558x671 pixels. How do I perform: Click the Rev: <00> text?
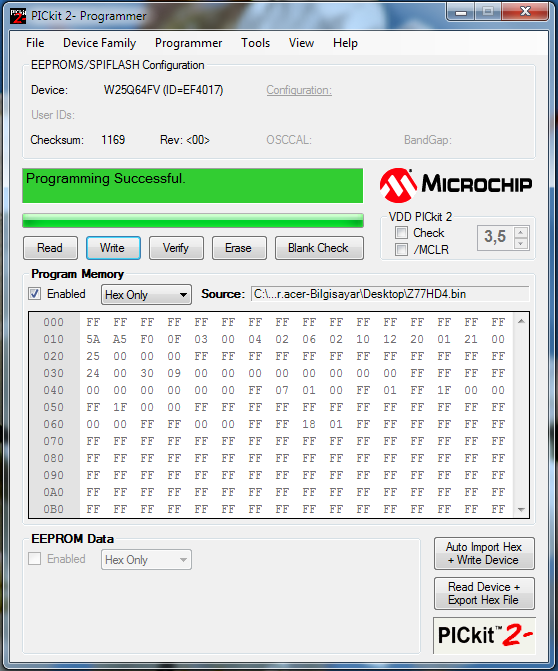coord(185,140)
